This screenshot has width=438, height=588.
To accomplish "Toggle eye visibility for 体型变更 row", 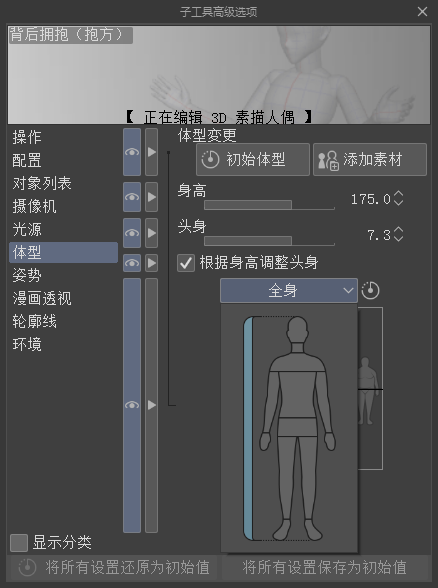I will (x=132, y=152).
